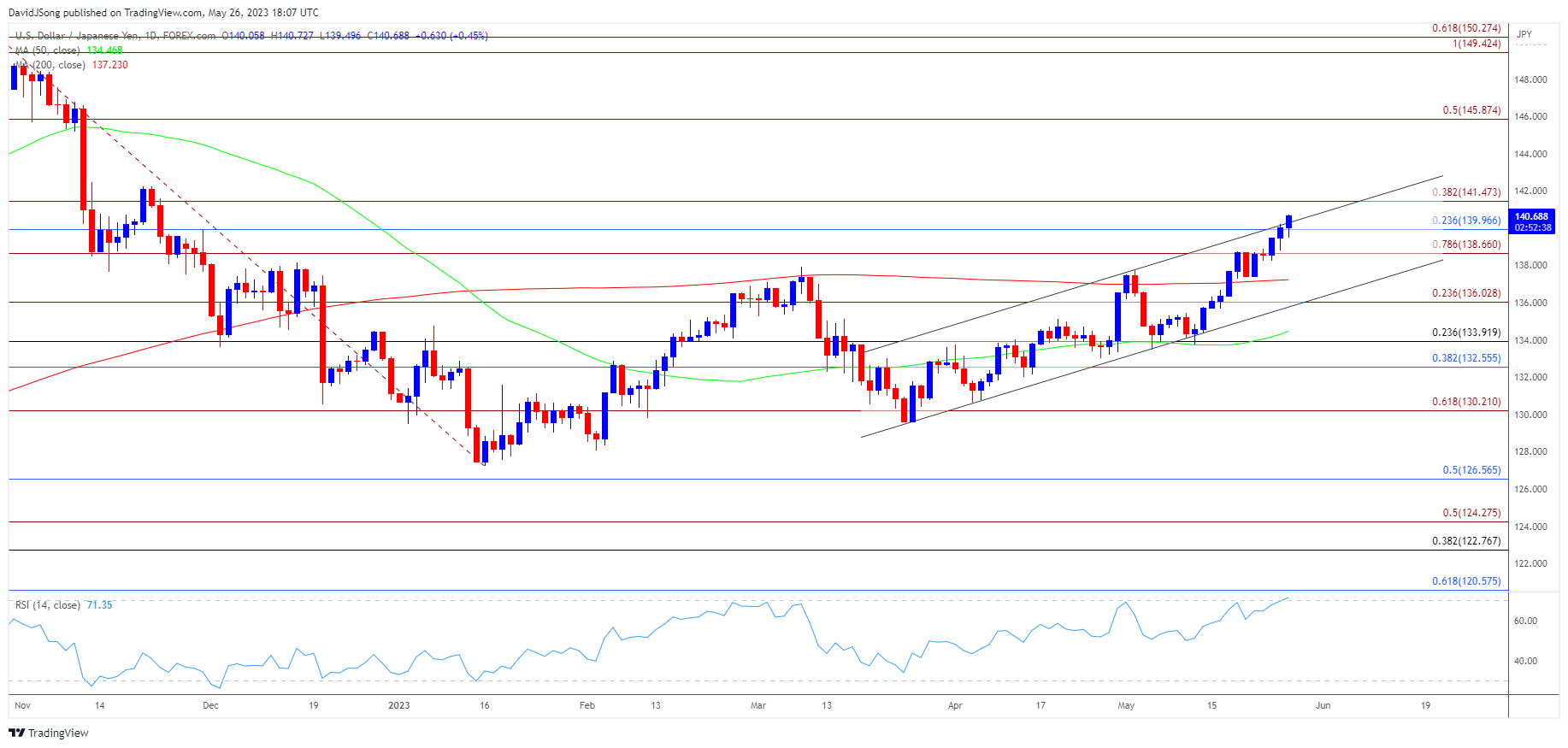This screenshot has height=748, width=1568.
Task: Select the 0.618(120.575) Fibonacci label
Action: (x=1466, y=581)
